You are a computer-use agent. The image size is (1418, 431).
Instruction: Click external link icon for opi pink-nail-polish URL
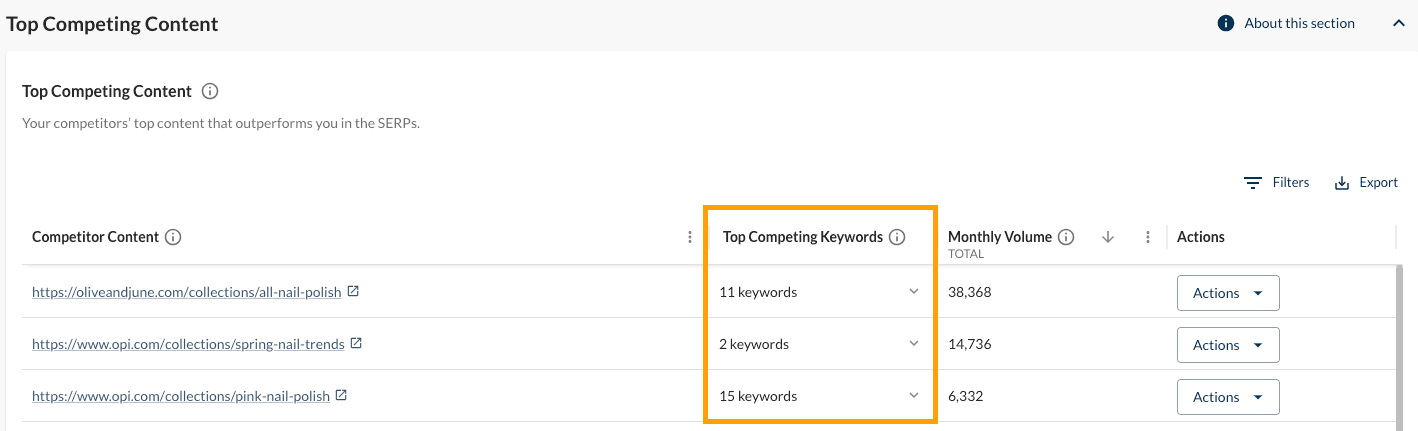[341, 396]
